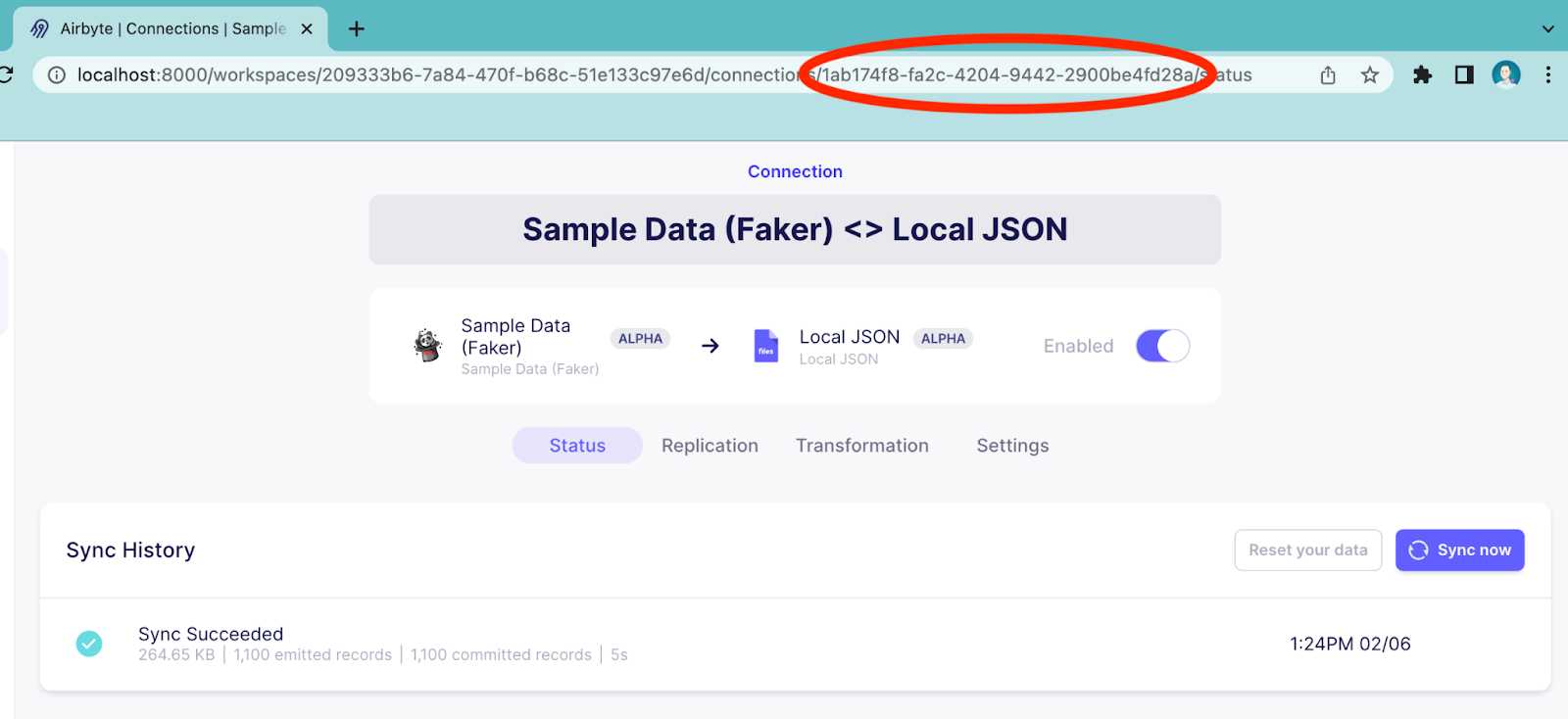1568x719 pixels.
Task: Click the Sample Data (Faker) <> Local JSON title
Action: 795,229
